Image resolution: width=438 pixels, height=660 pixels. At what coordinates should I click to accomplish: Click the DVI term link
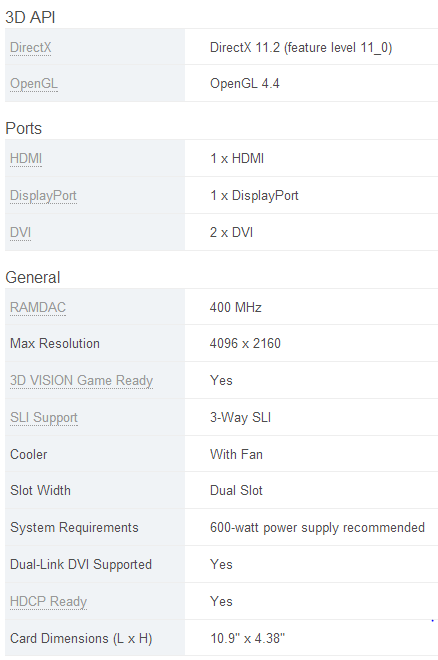tap(21, 232)
